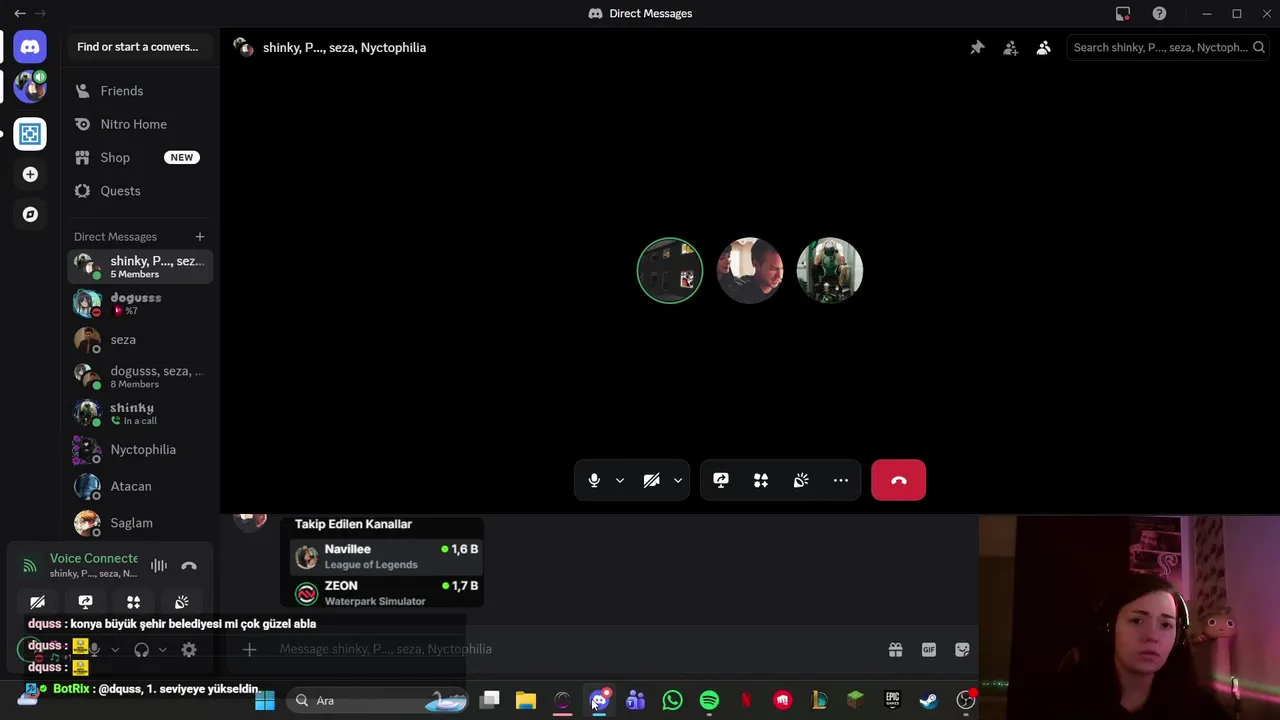
Task: Open ZEON Waterpark Simulator channel
Action: (x=386, y=593)
